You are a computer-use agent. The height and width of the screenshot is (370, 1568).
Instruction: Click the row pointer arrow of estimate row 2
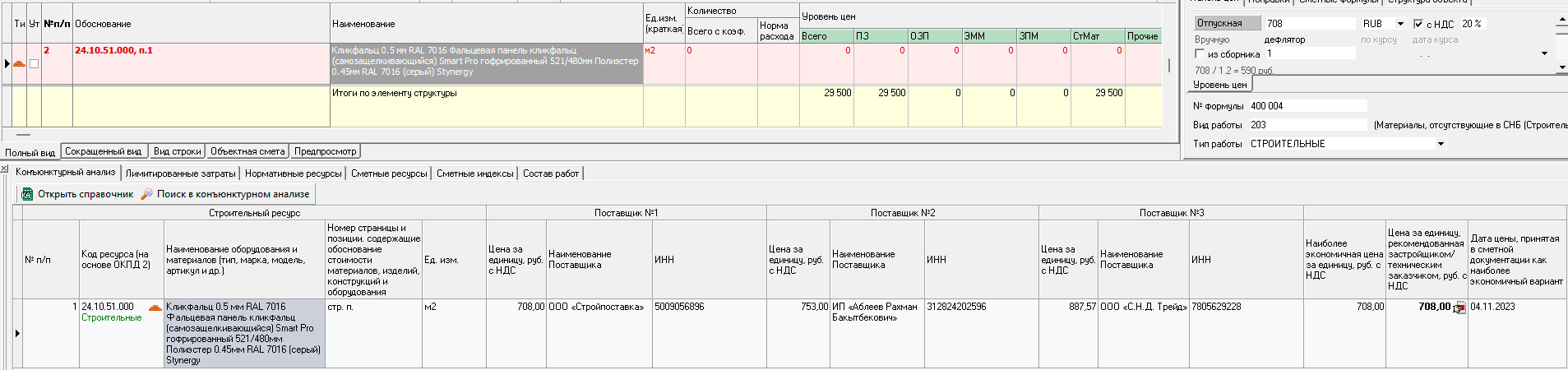(x=7, y=63)
